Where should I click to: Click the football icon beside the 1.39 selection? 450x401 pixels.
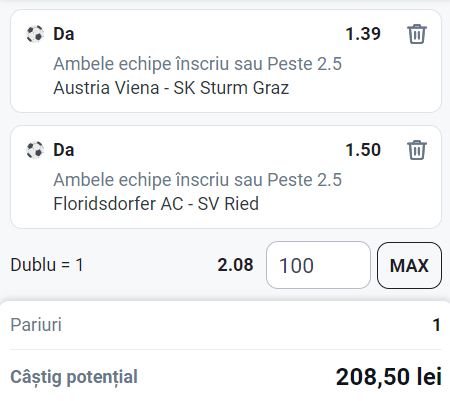pos(35,34)
